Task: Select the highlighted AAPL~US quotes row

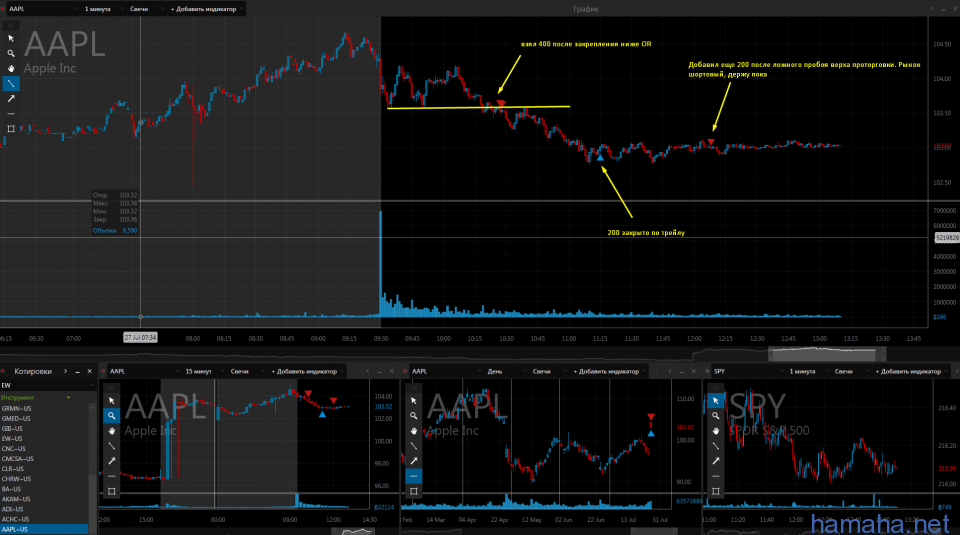Action: (44, 529)
